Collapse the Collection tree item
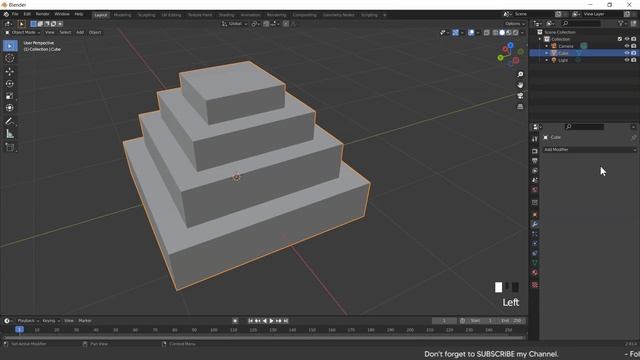 (x=540, y=39)
